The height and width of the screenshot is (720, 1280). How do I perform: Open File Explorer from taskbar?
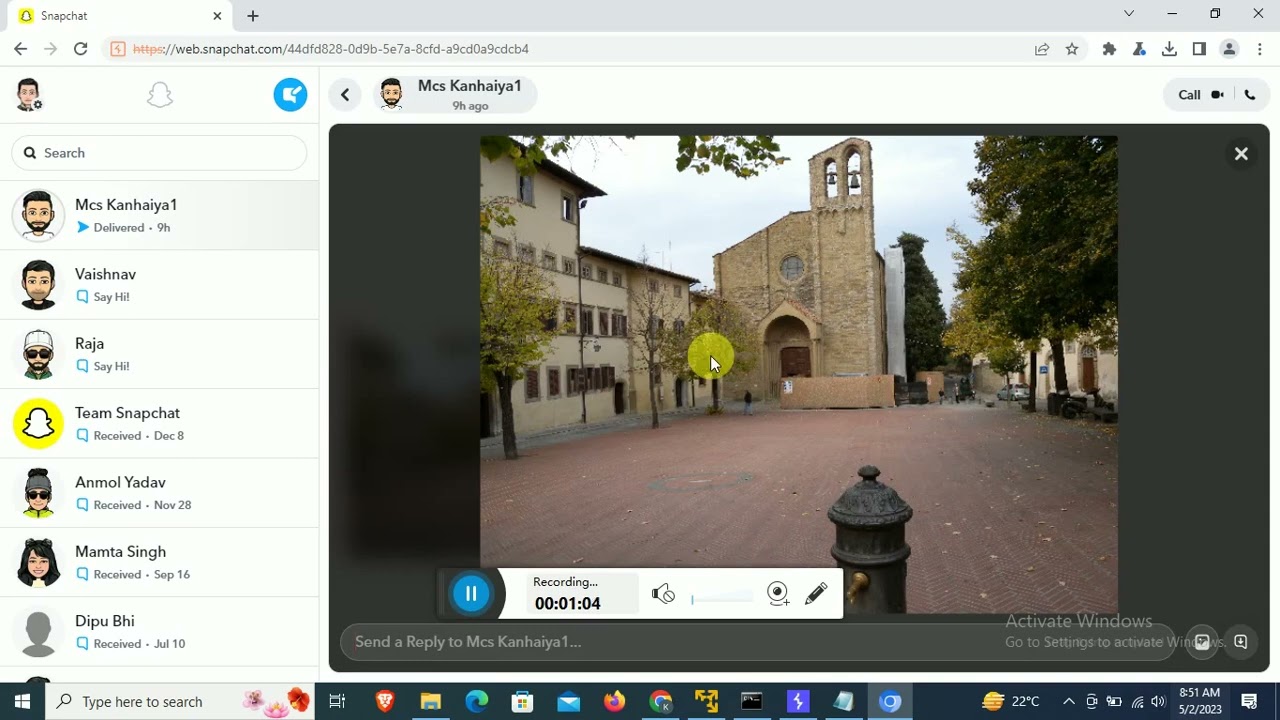pos(430,702)
